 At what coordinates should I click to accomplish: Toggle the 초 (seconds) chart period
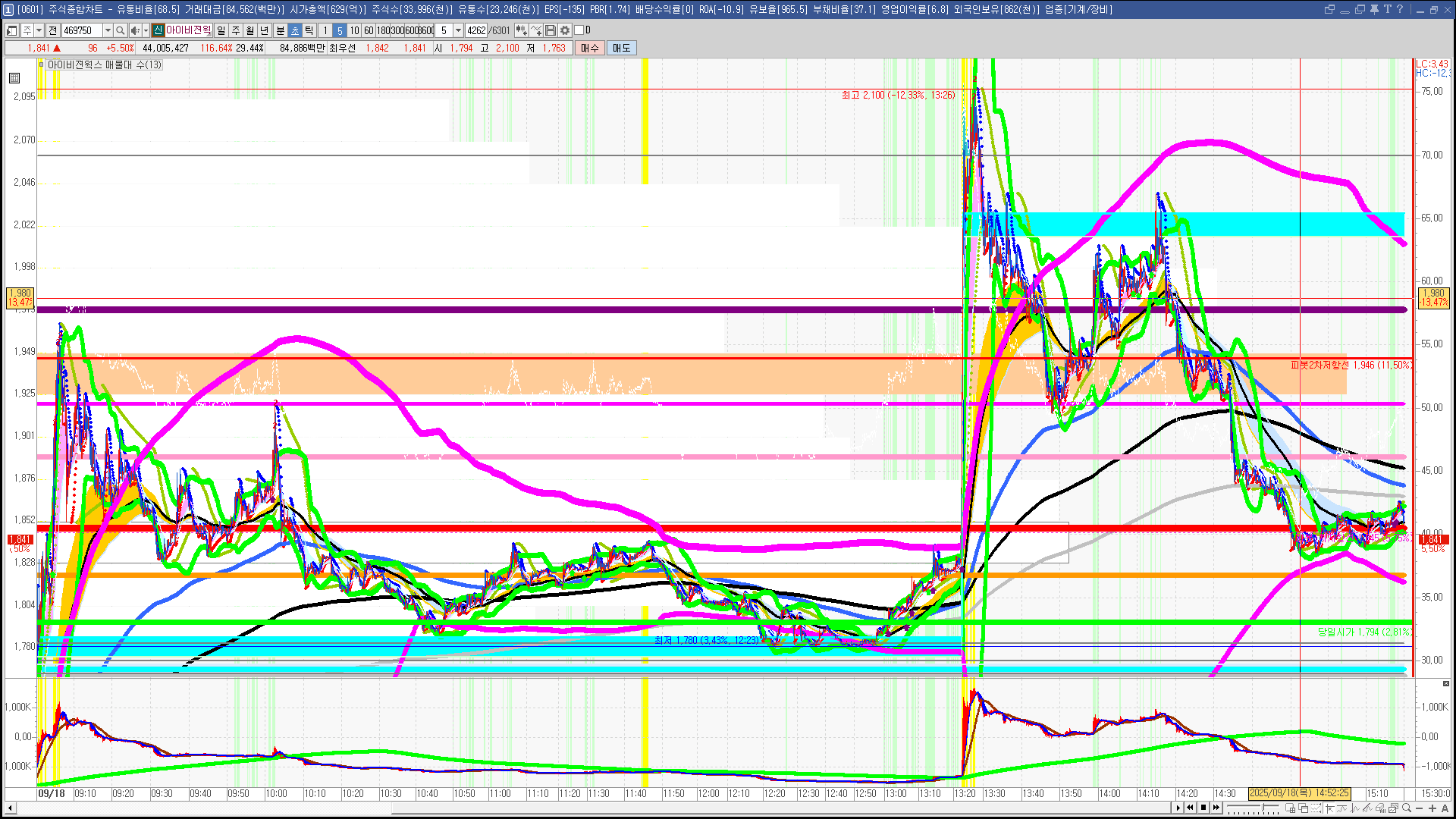pyautogui.click(x=295, y=30)
